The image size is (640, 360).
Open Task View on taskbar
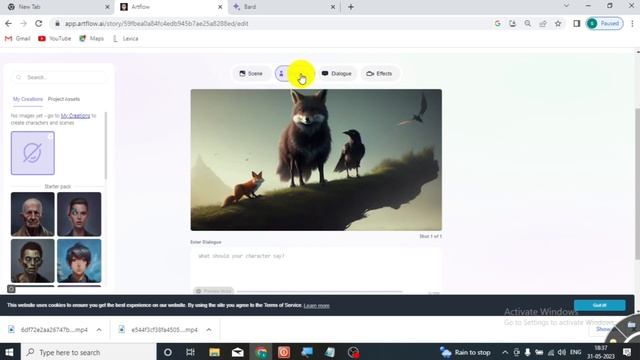[190, 352]
